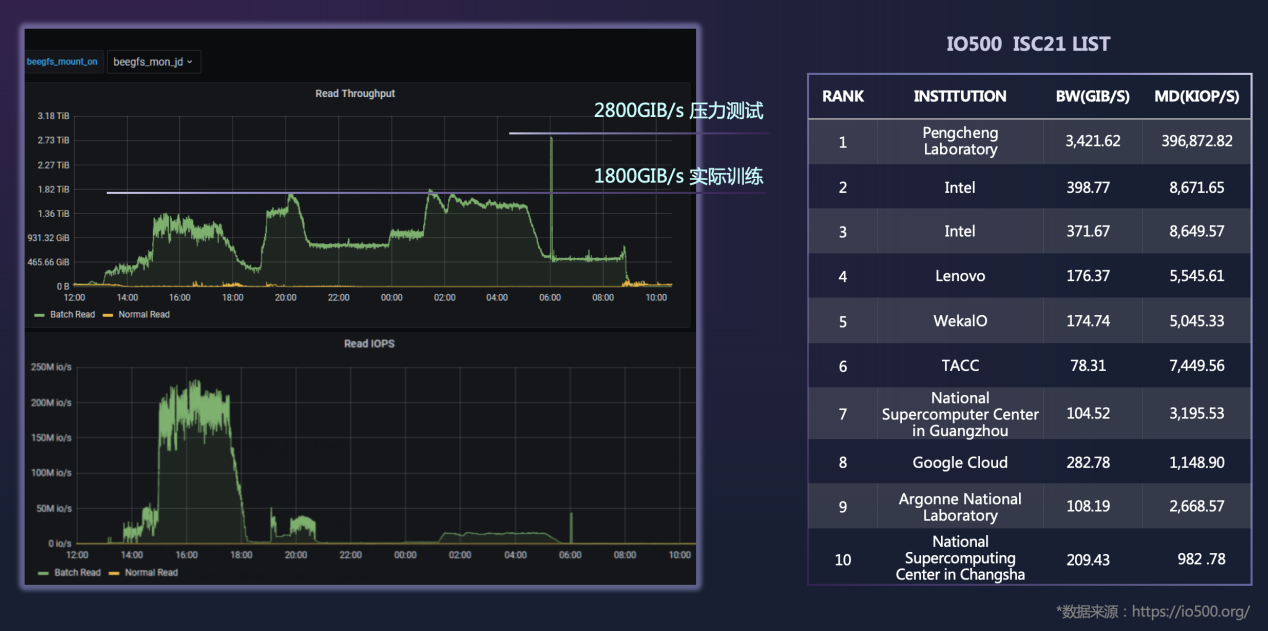This screenshot has height=631, width=1268.
Task: Click the rank 1 number cell
Action: point(843,142)
